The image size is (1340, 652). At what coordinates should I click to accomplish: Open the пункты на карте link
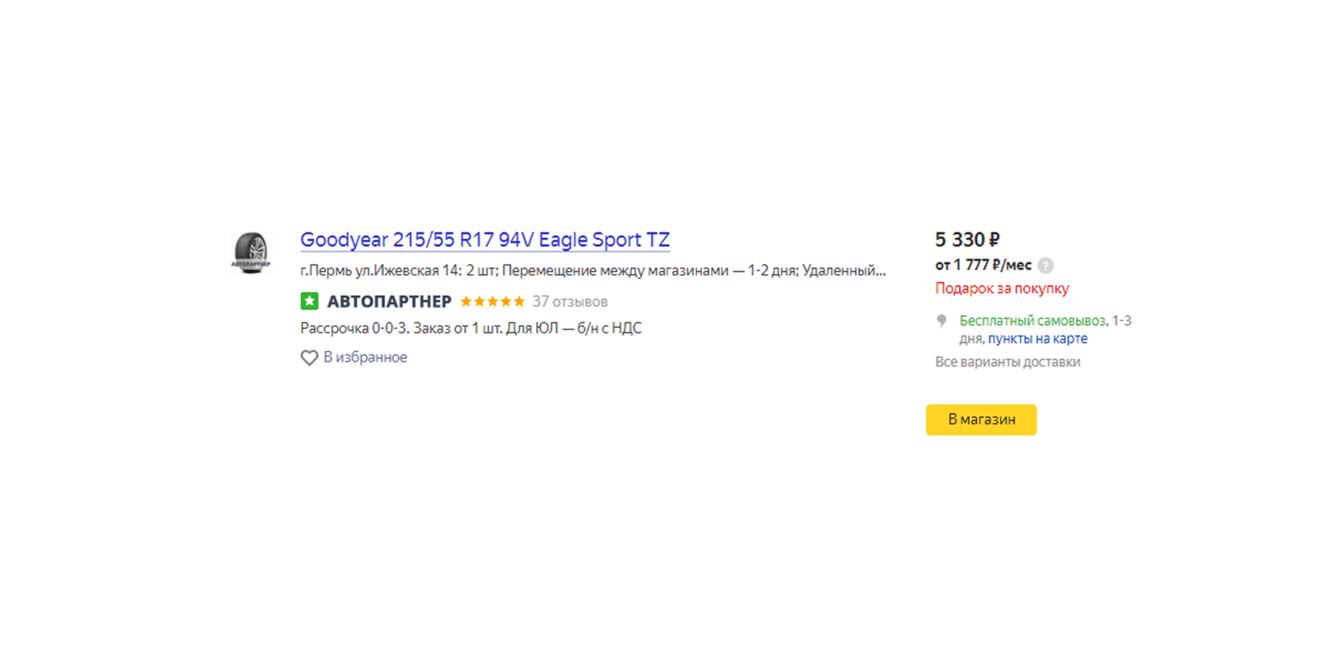(x=1038, y=339)
